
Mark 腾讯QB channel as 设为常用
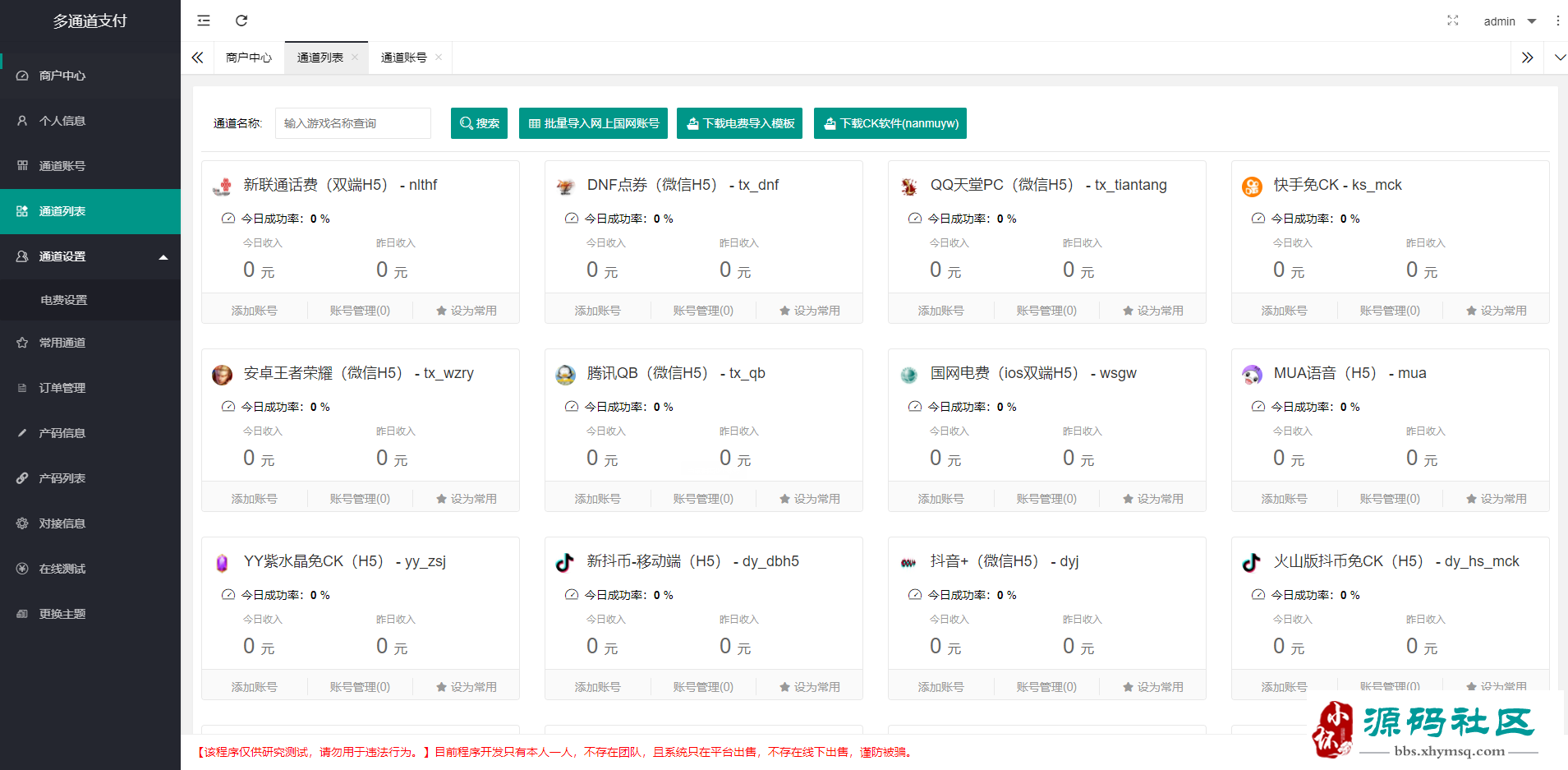809,499
